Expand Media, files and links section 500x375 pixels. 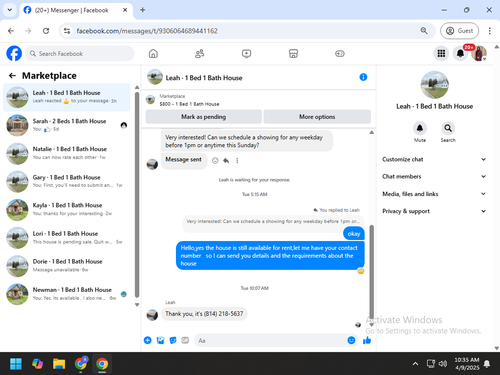(434, 194)
